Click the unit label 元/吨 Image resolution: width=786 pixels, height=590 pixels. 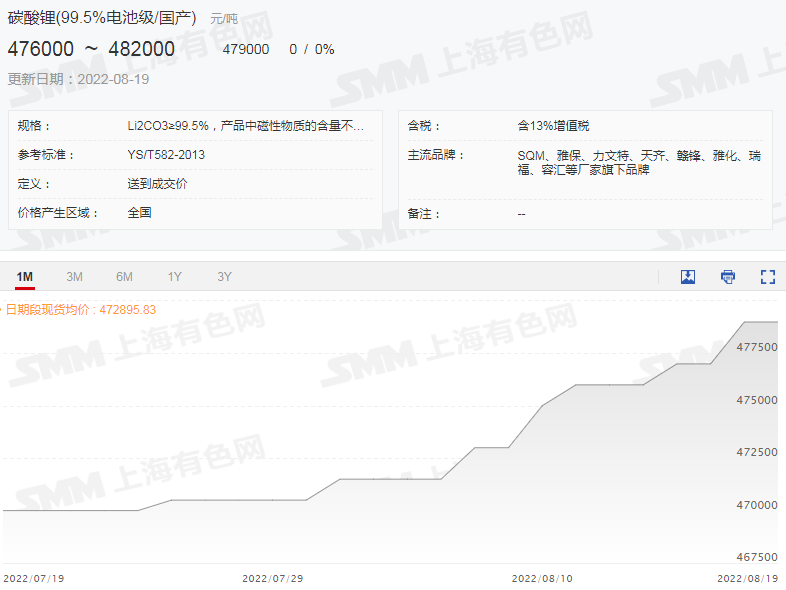[224, 19]
